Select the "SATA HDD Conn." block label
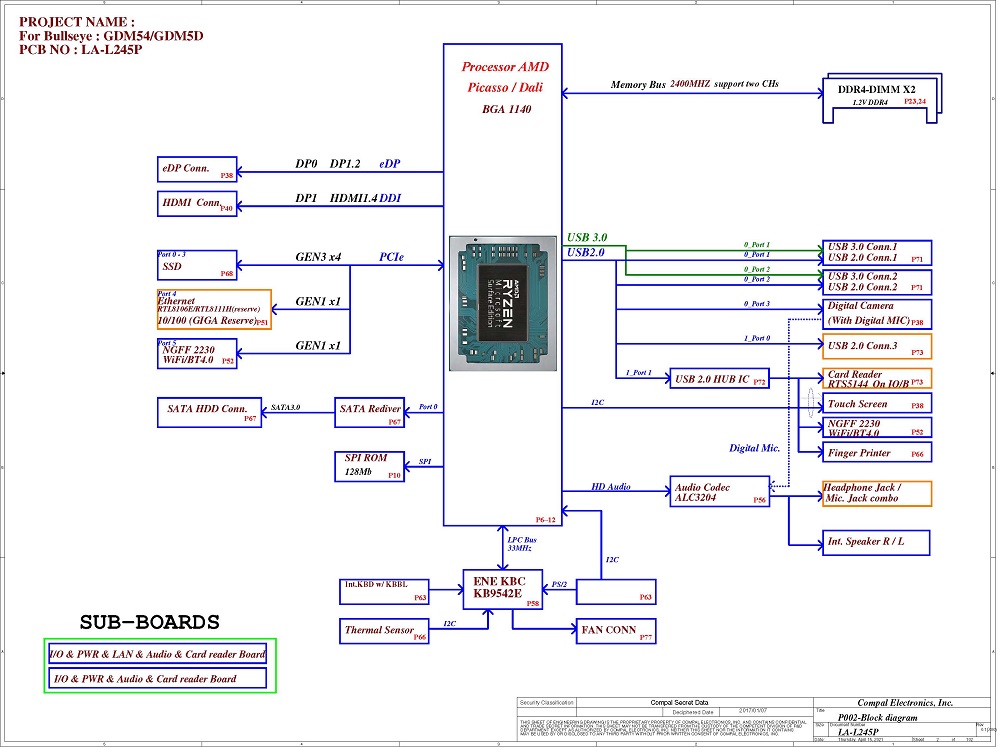 point(207,409)
